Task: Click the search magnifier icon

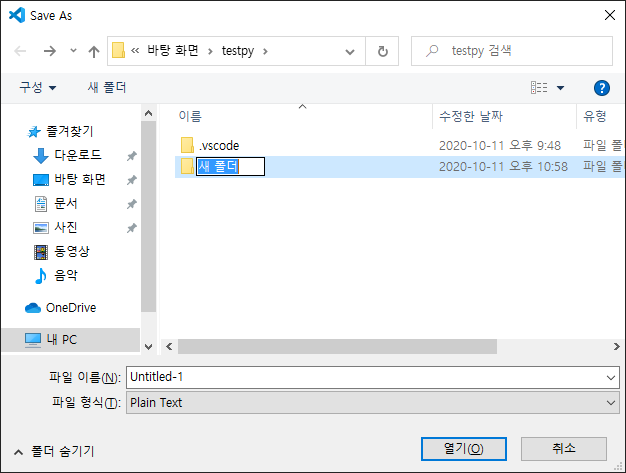Action: (x=432, y=51)
